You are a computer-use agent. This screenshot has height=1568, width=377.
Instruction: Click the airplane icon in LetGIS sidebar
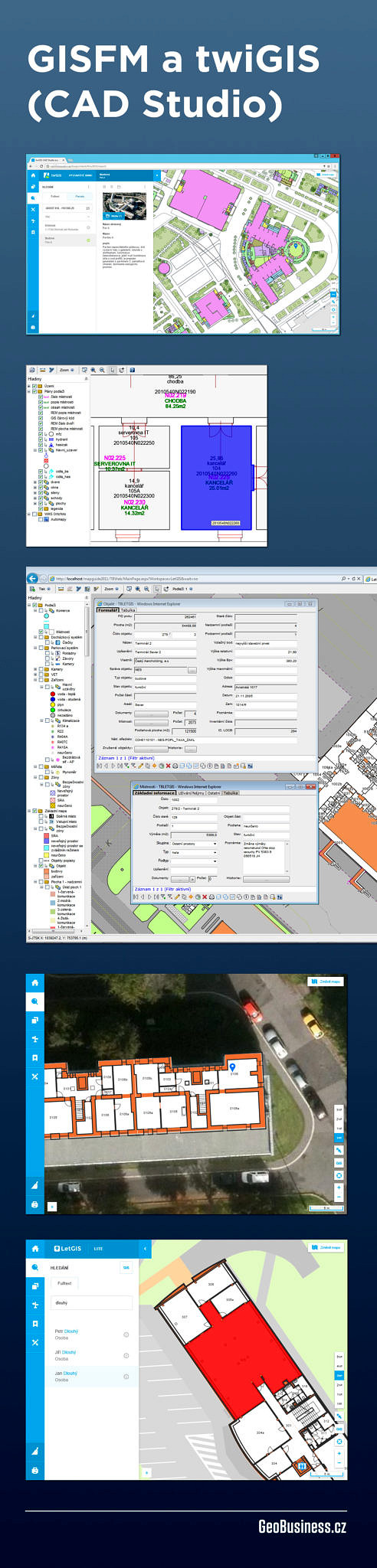point(35,1305)
